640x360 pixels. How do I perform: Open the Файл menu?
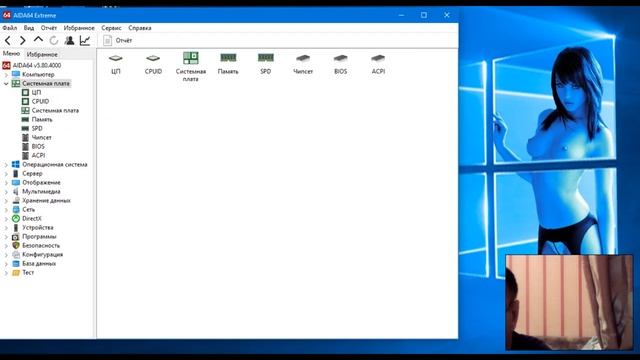(10, 28)
